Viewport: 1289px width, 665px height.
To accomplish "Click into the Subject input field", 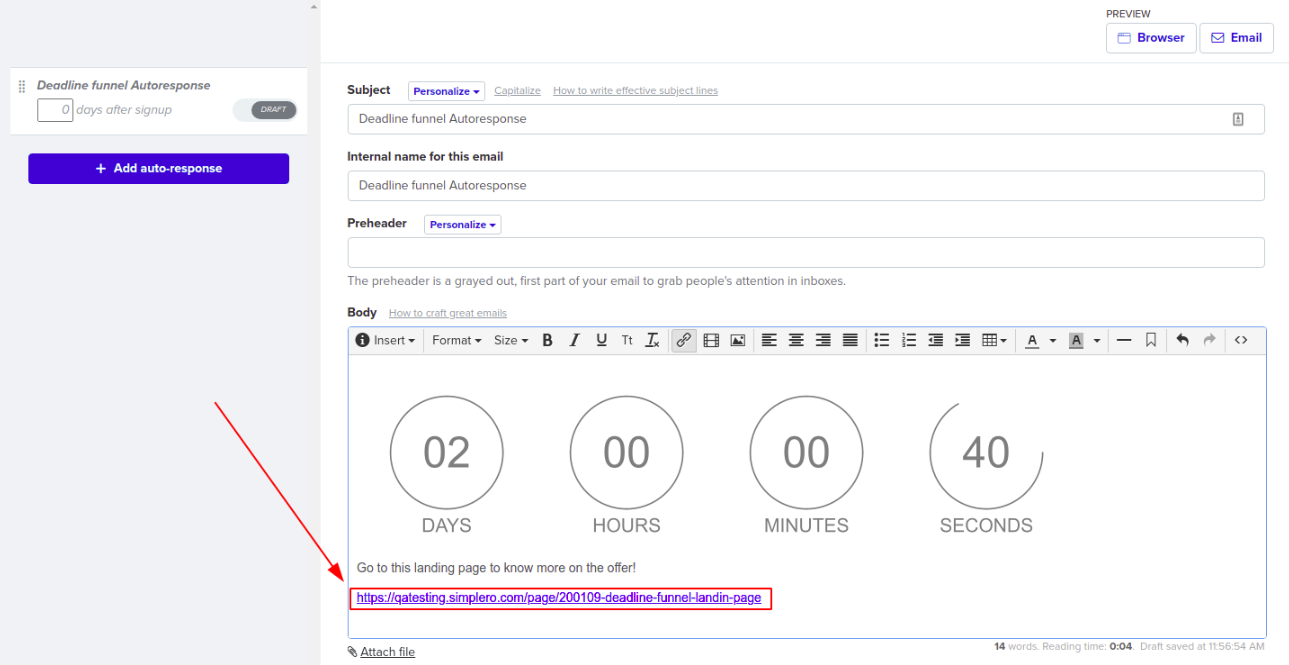I will 806,119.
